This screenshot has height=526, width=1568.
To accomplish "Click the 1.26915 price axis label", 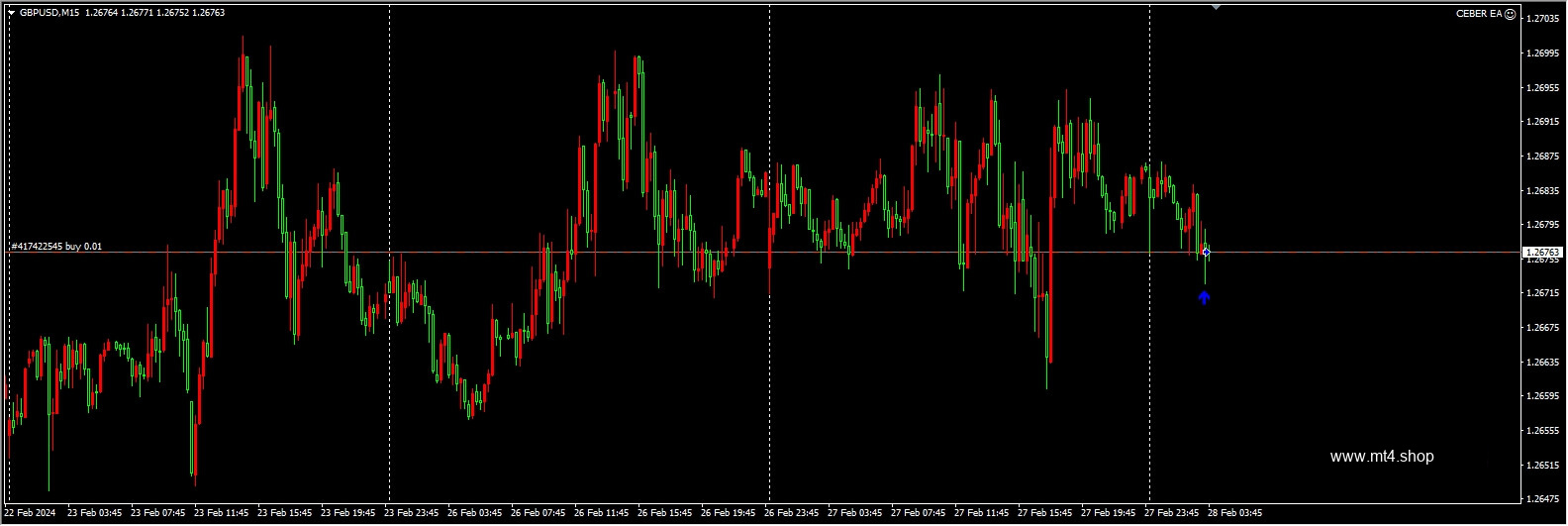I will pyautogui.click(x=1542, y=122).
